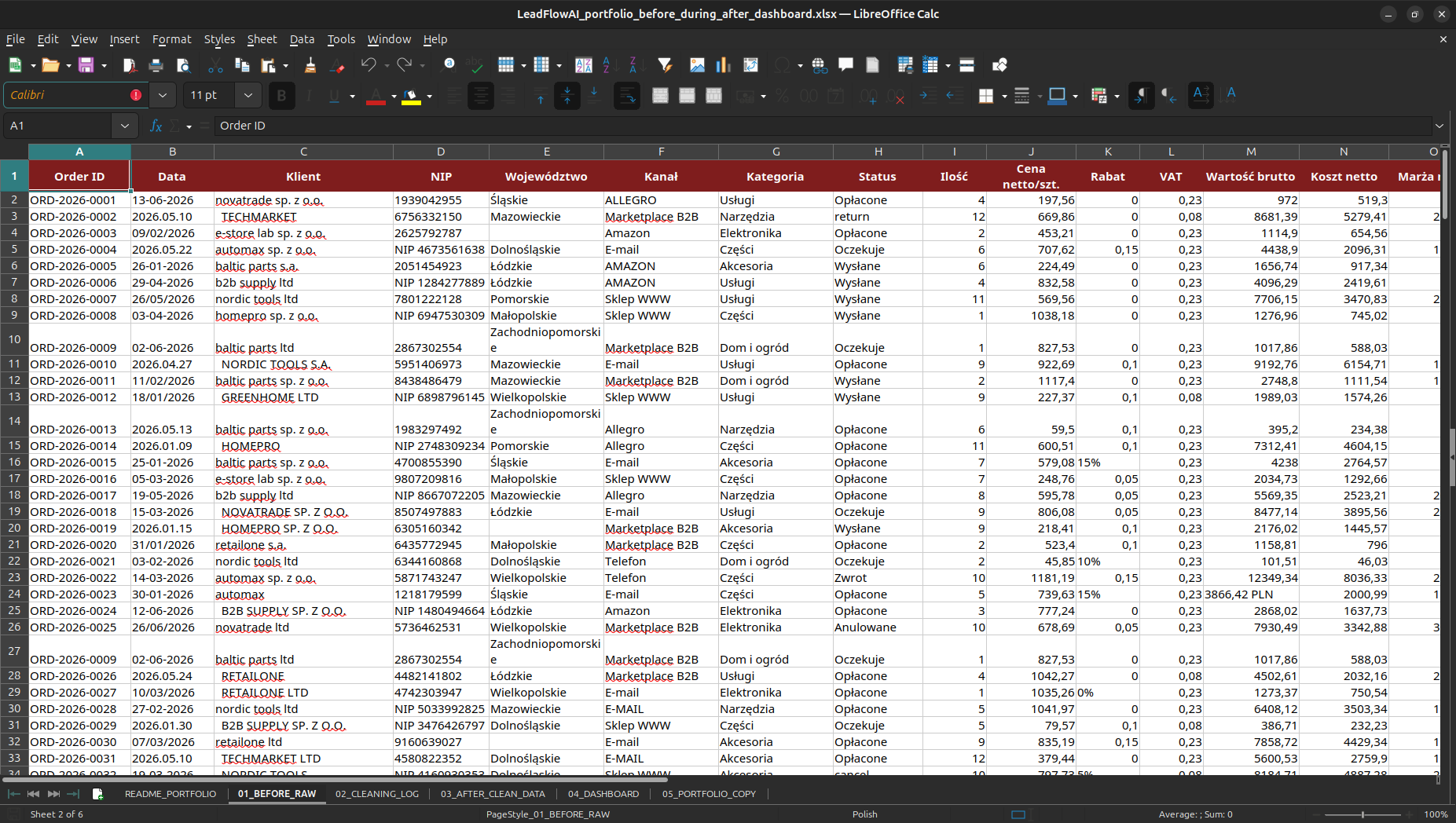Insert a chart via toolbar icon
Image resolution: width=1456 pixels, height=823 pixels.
tap(724, 65)
